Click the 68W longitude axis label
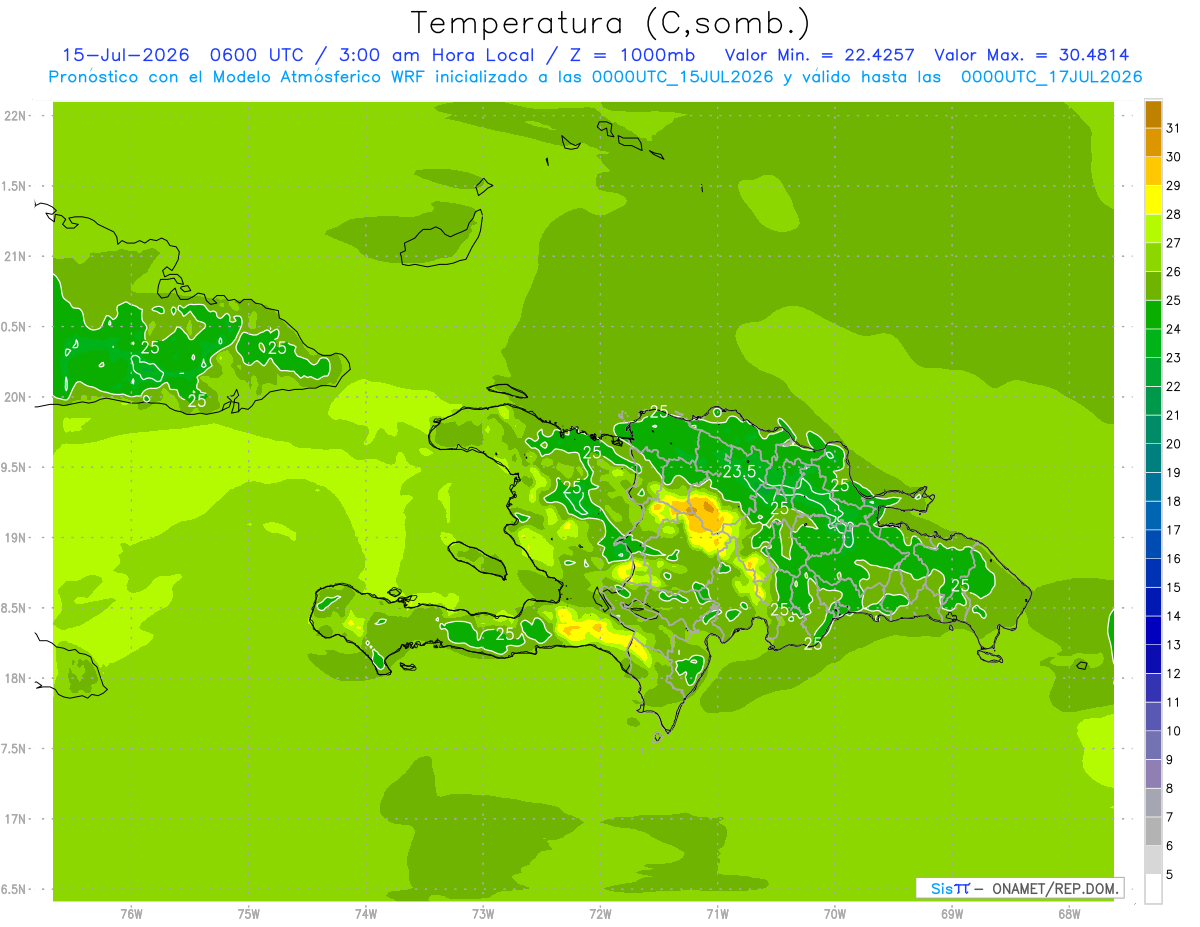The image size is (1200, 927). click(x=1068, y=914)
